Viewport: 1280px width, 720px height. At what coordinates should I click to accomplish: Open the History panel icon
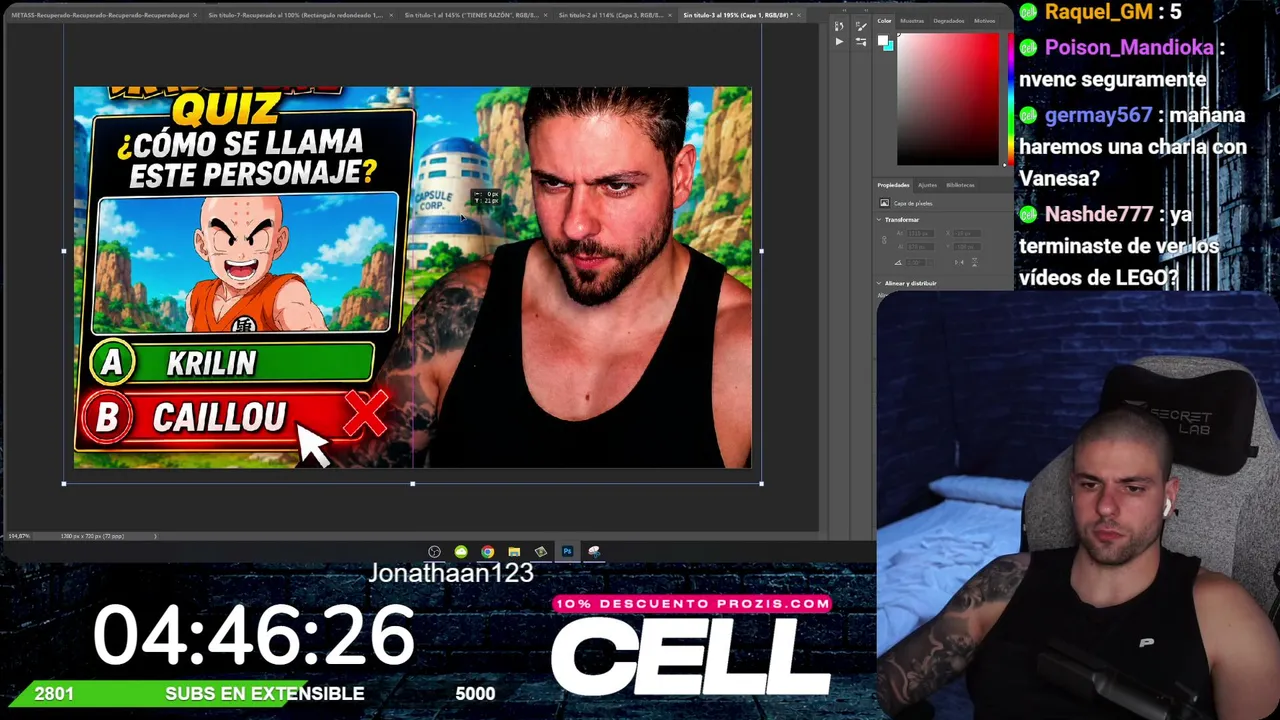(x=839, y=26)
